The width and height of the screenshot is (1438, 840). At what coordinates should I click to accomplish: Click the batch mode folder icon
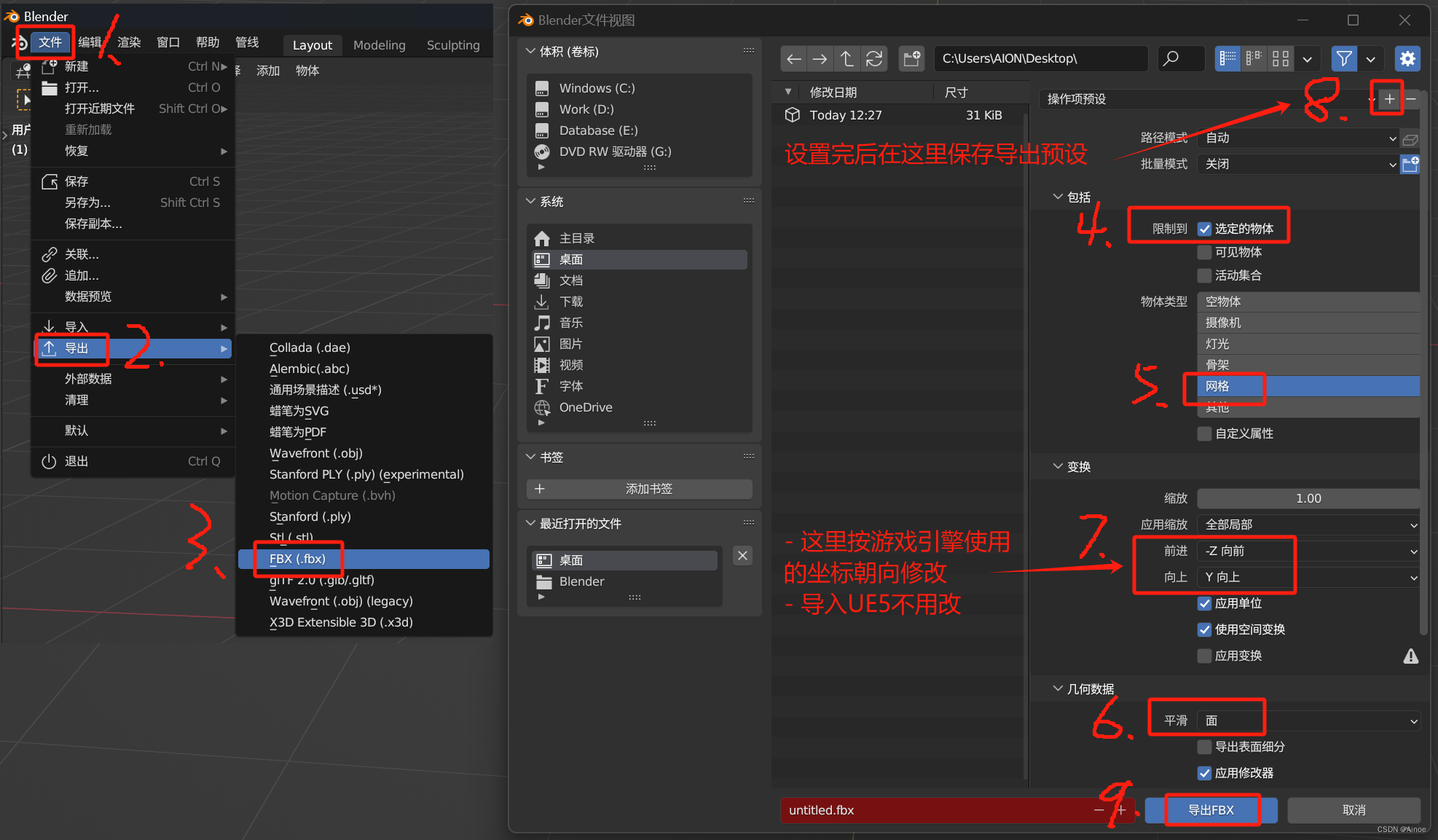click(1410, 164)
